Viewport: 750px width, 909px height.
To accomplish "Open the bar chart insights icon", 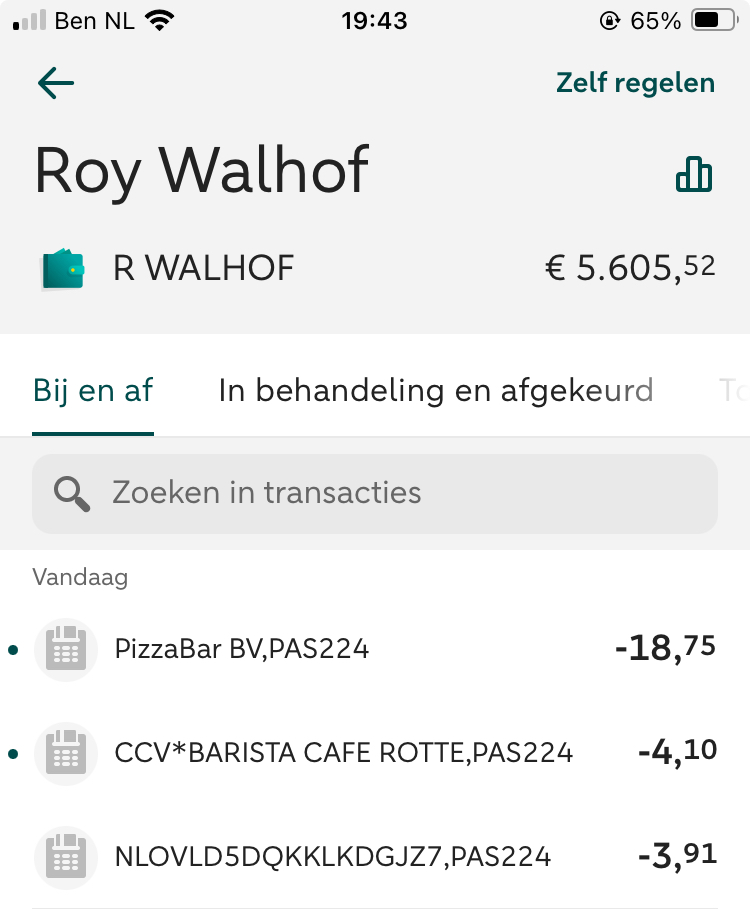I will click(x=694, y=174).
